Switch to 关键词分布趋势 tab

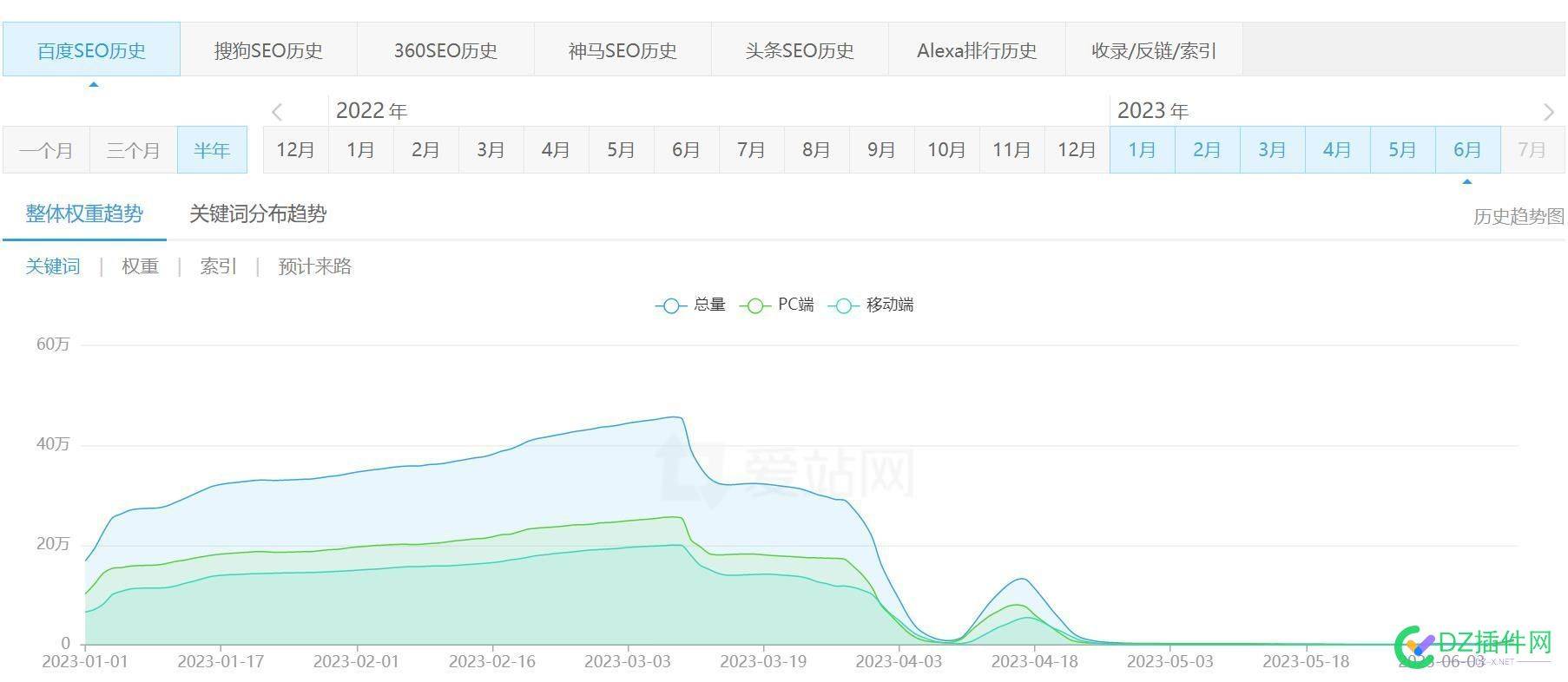coord(258,214)
